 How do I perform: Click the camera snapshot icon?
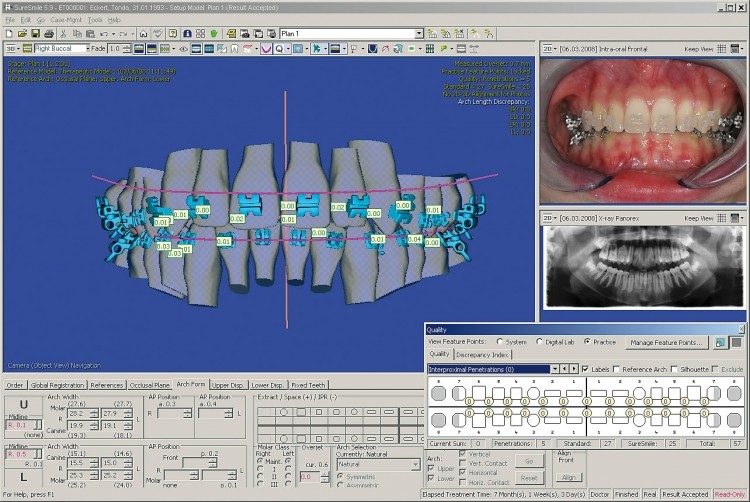pyautogui.click(x=245, y=33)
